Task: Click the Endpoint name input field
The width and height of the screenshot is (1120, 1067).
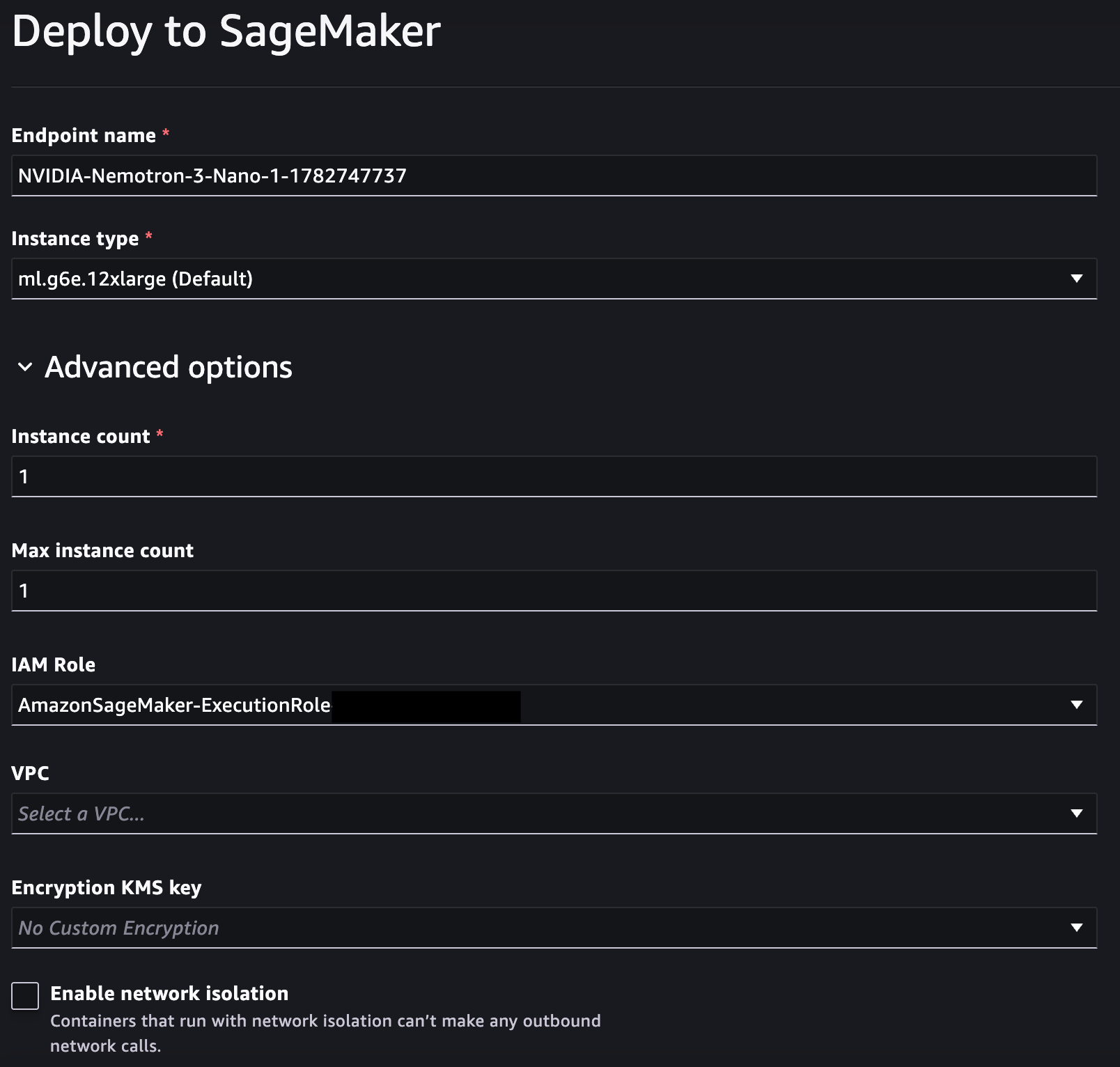Action: pos(554,176)
